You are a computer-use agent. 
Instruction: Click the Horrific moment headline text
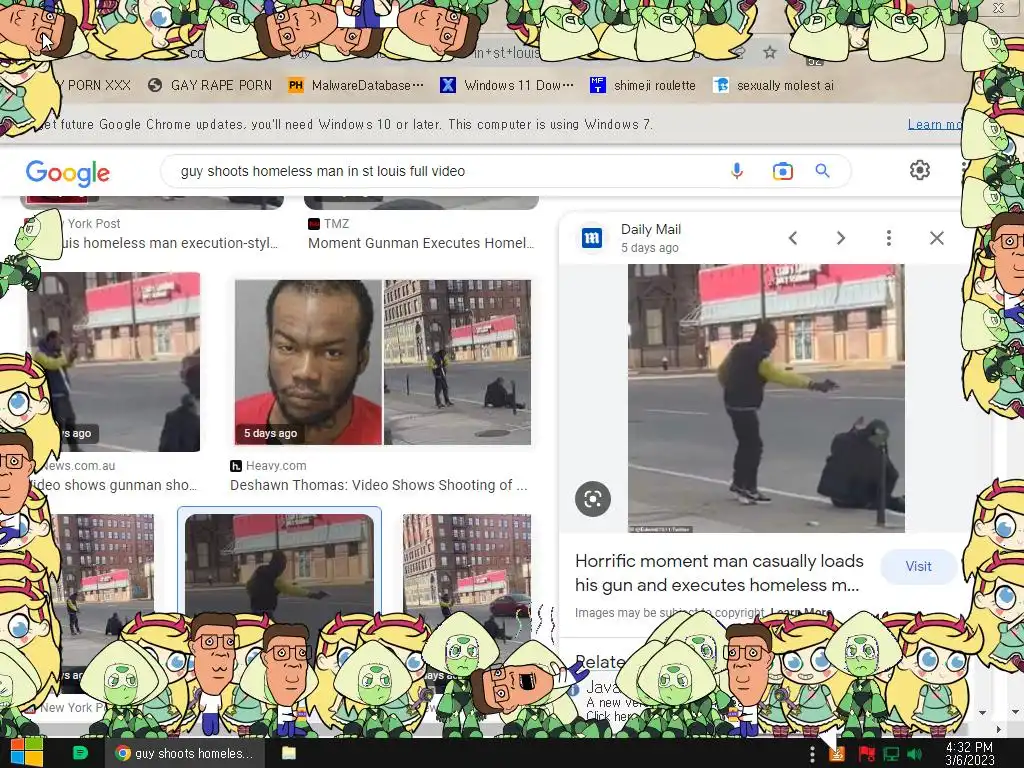pyautogui.click(x=718, y=573)
